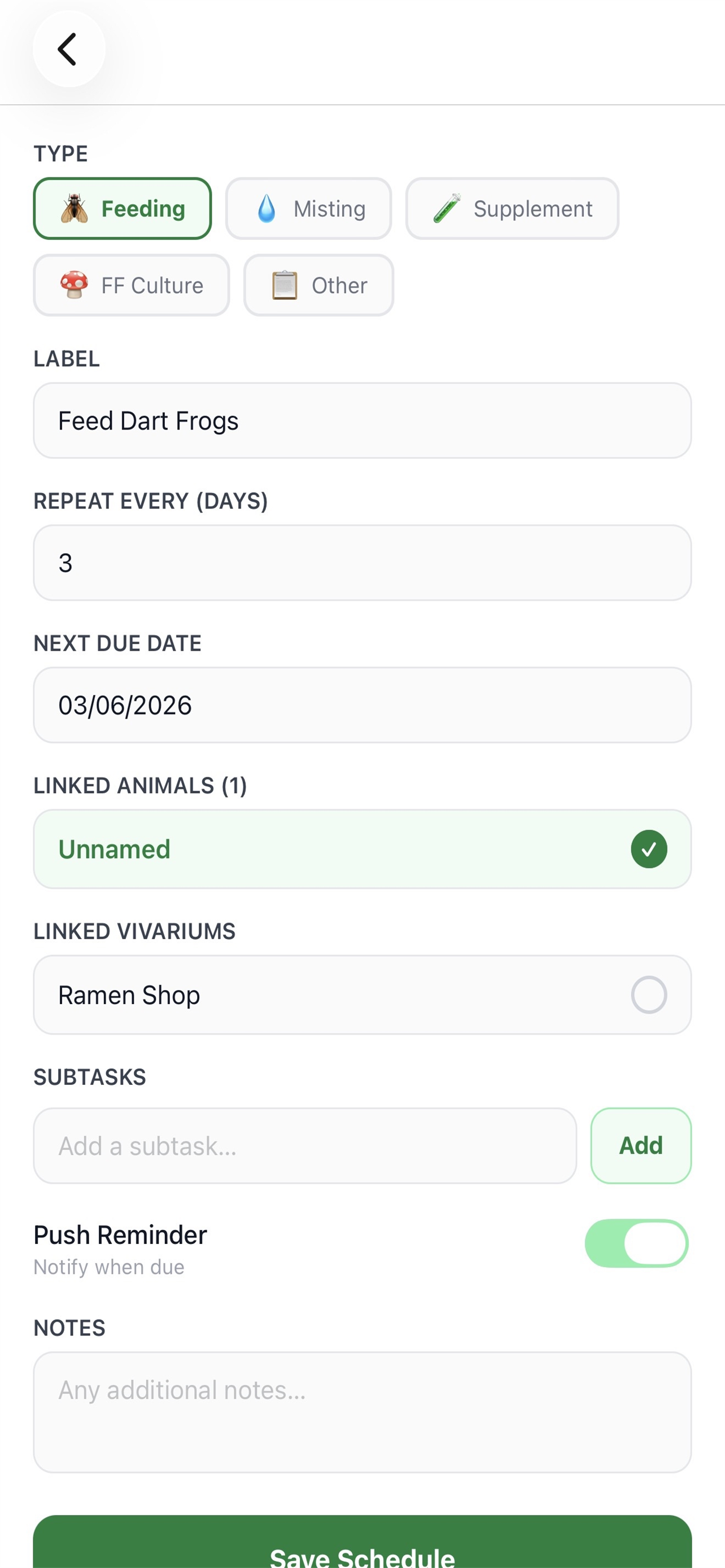Select the Ramen Shop vivarium radio circle
Image resolution: width=725 pixels, height=1568 pixels.
click(x=648, y=995)
